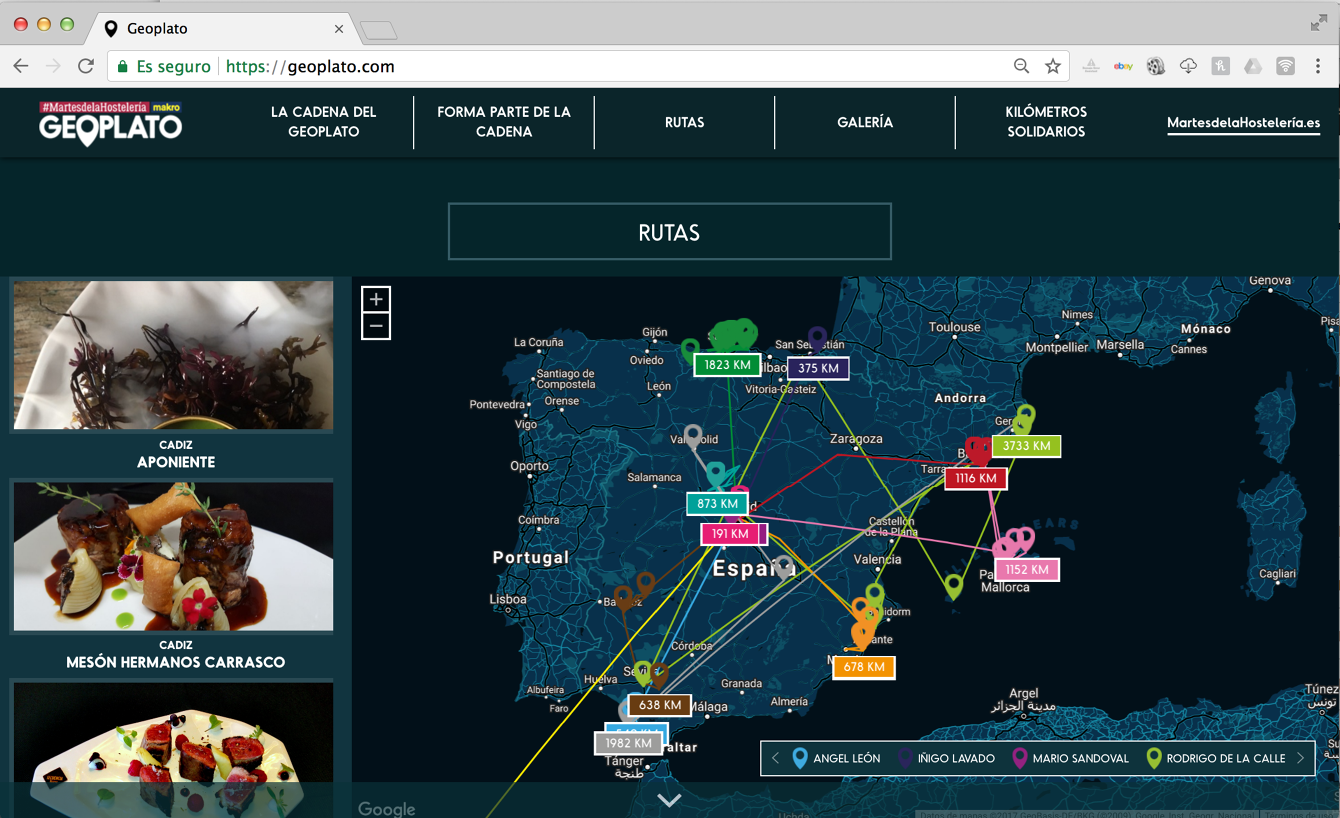Image resolution: width=1340 pixels, height=818 pixels.
Task: Click the green map pin near Mallorca
Action: pos(954,586)
